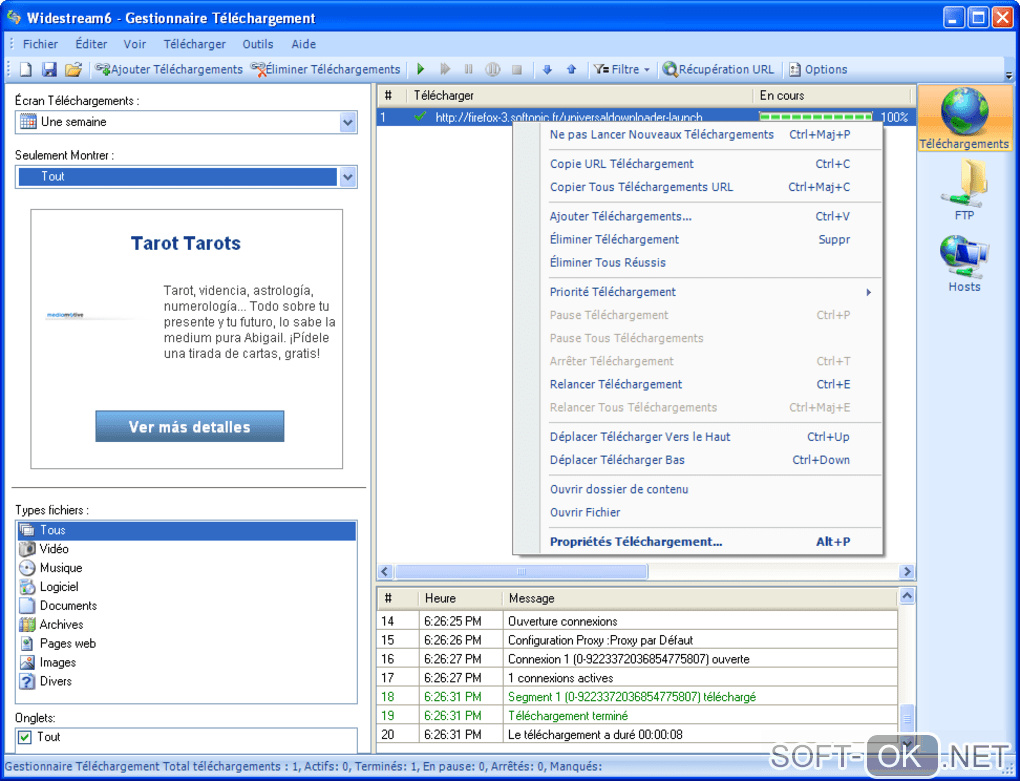Screen dimensions: 1020x781
Task: Expand Priorité Téléchargement submenu
Action: pyautogui.click(x=697, y=292)
